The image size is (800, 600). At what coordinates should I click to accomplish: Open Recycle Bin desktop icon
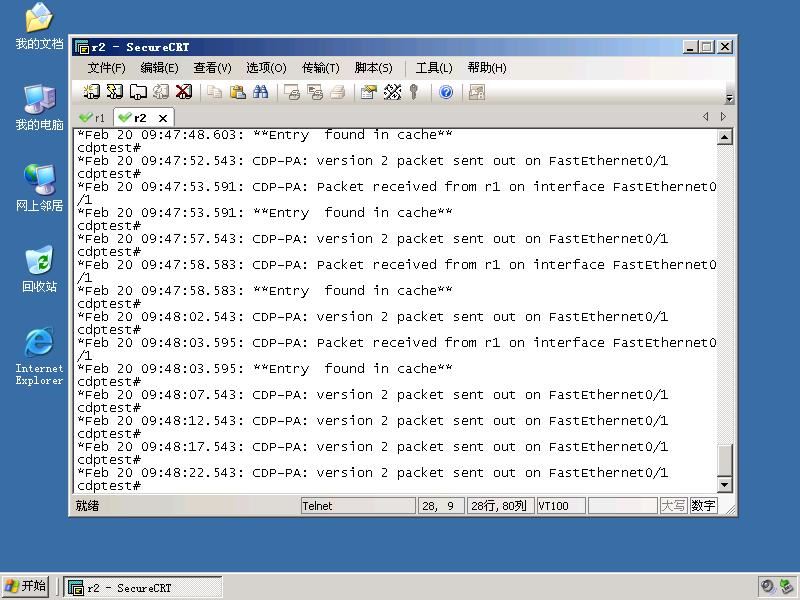point(39,269)
